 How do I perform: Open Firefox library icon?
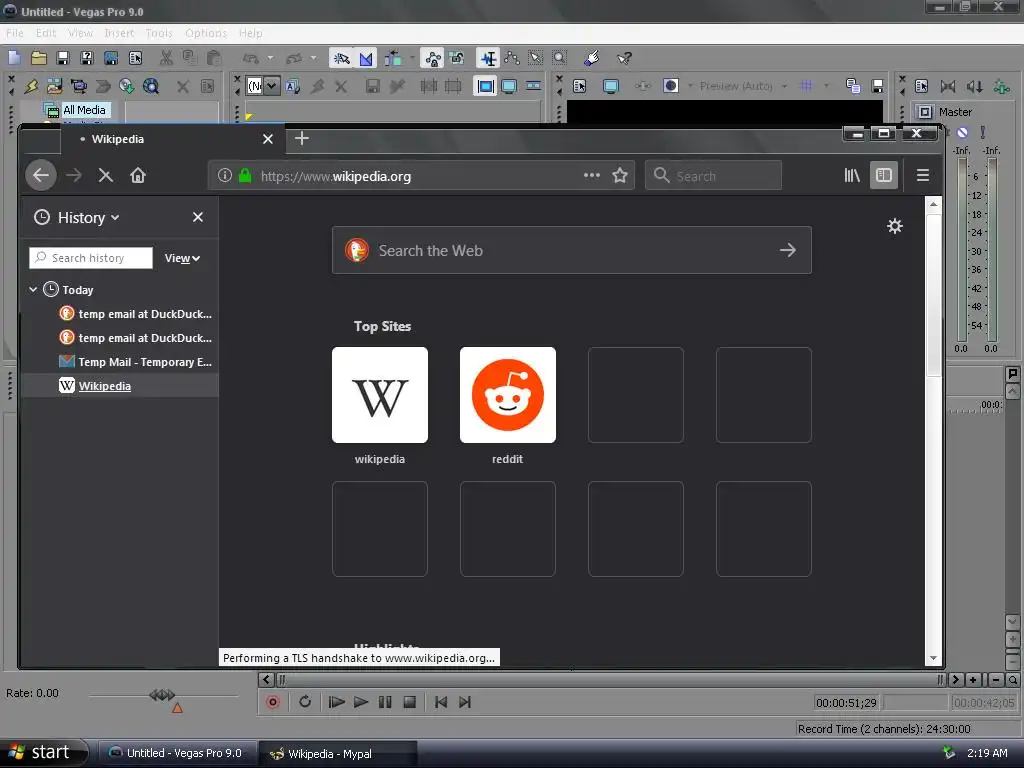click(x=852, y=176)
